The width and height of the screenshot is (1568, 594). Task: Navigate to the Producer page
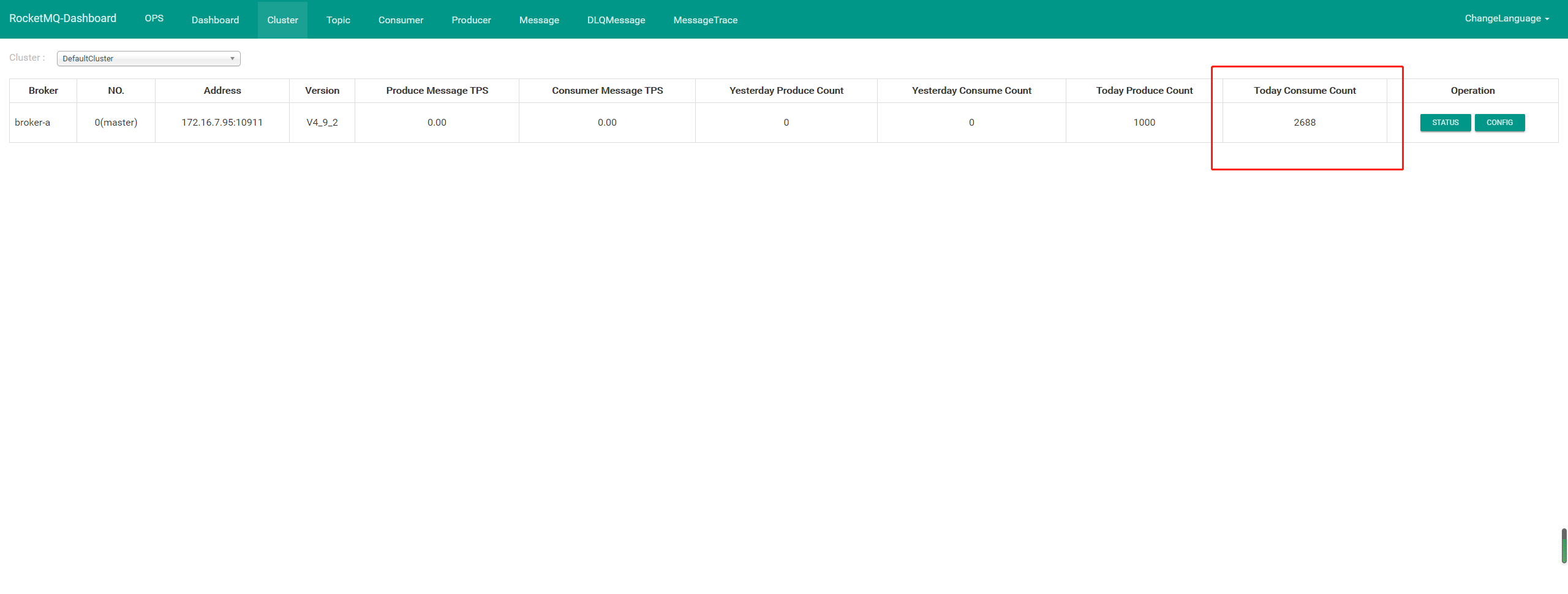tap(471, 20)
